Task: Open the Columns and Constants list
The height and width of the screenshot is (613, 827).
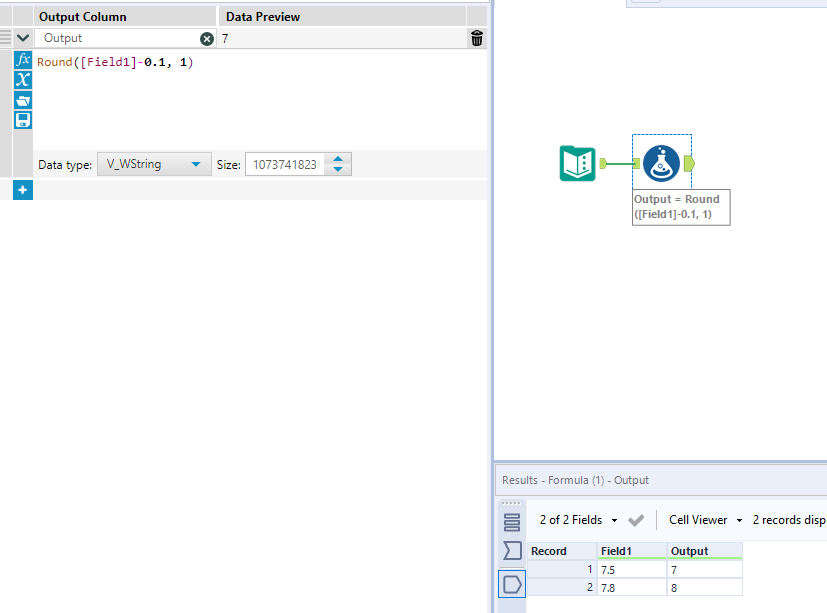Action: (22, 80)
